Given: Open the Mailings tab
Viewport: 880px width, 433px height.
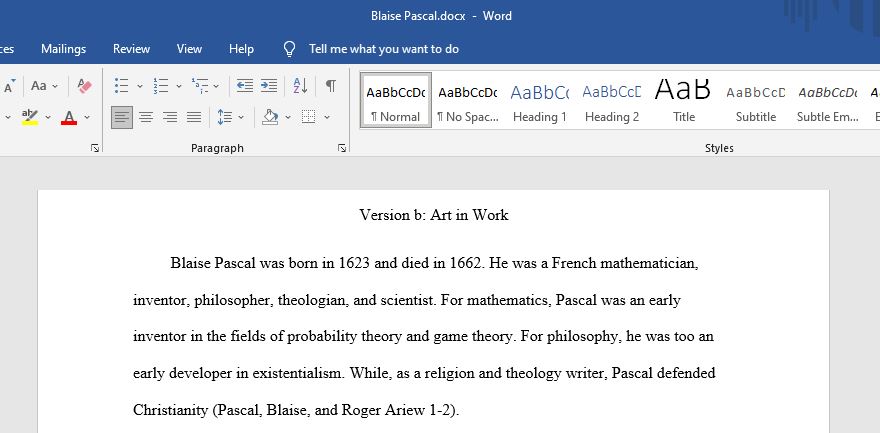Looking at the screenshot, I should click(x=63, y=49).
